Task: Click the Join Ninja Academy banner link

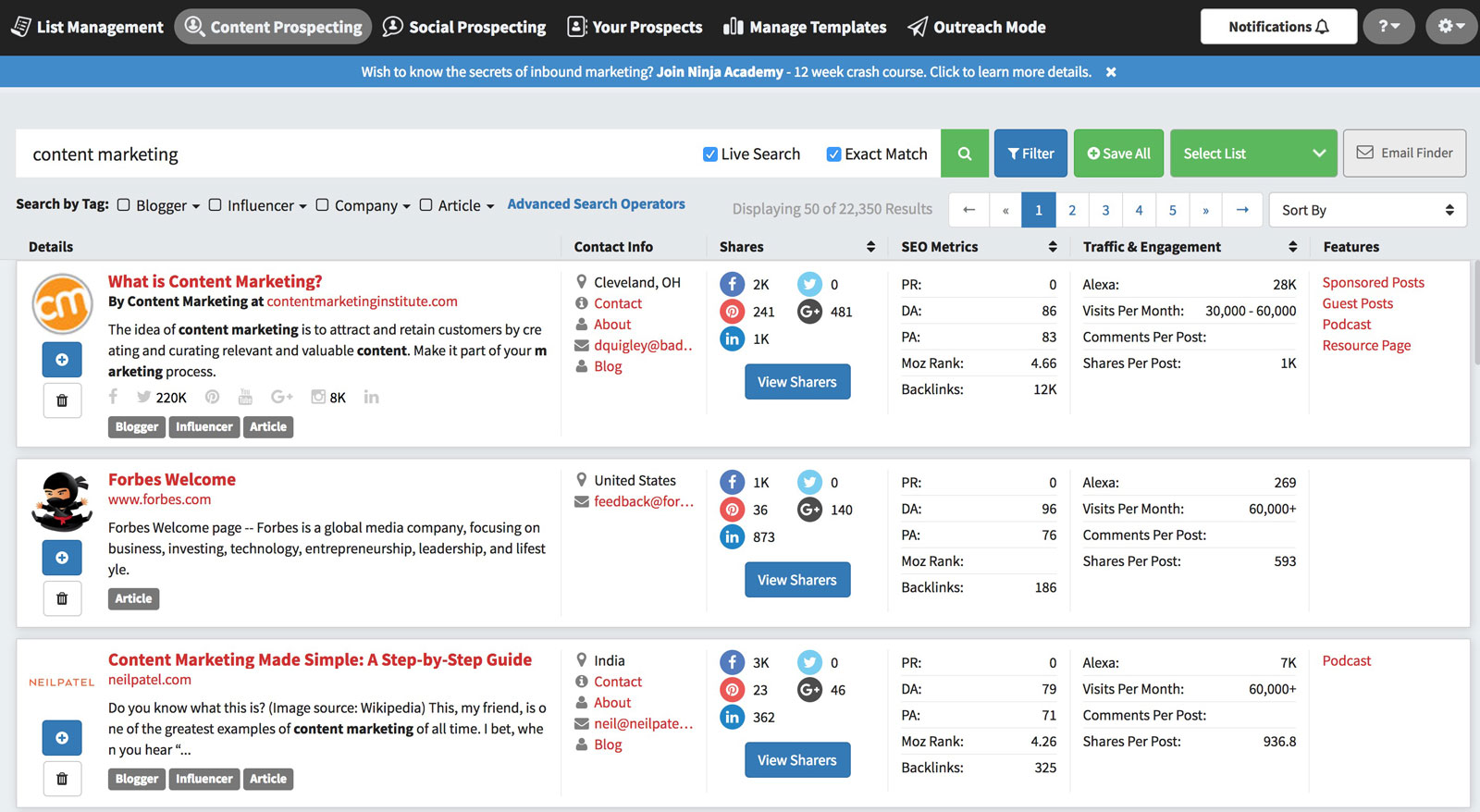Action: [x=720, y=72]
